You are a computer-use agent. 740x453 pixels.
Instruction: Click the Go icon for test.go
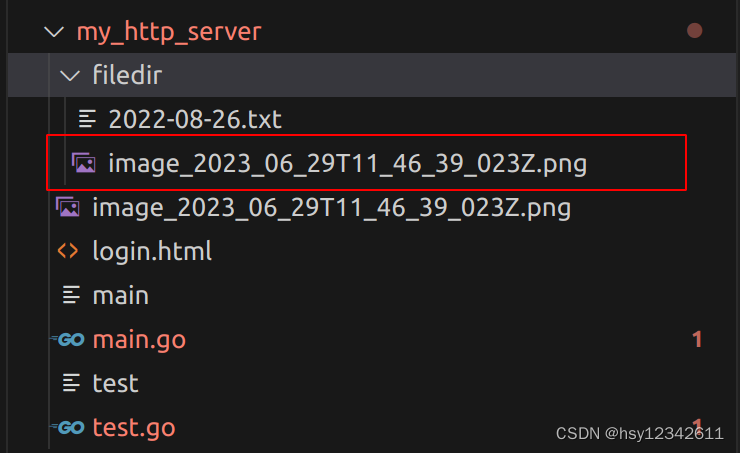[68, 428]
